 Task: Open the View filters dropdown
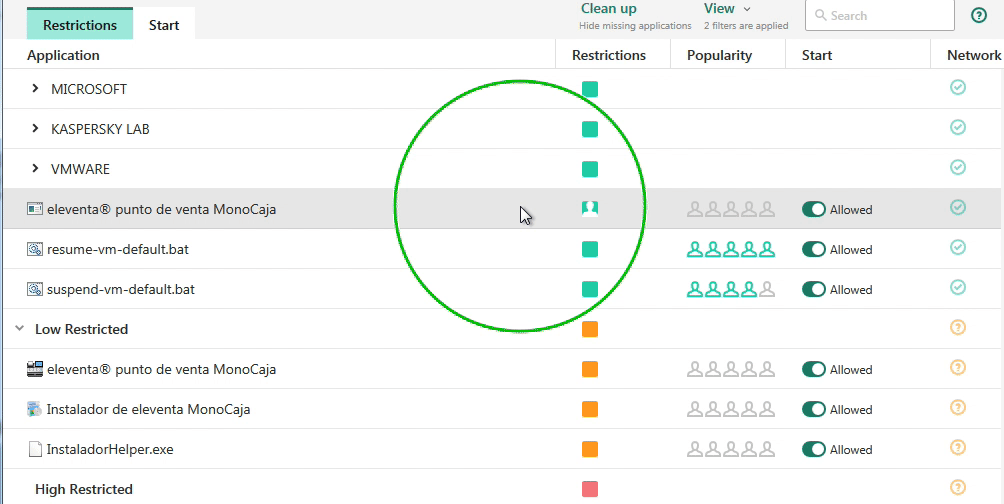(727, 9)
